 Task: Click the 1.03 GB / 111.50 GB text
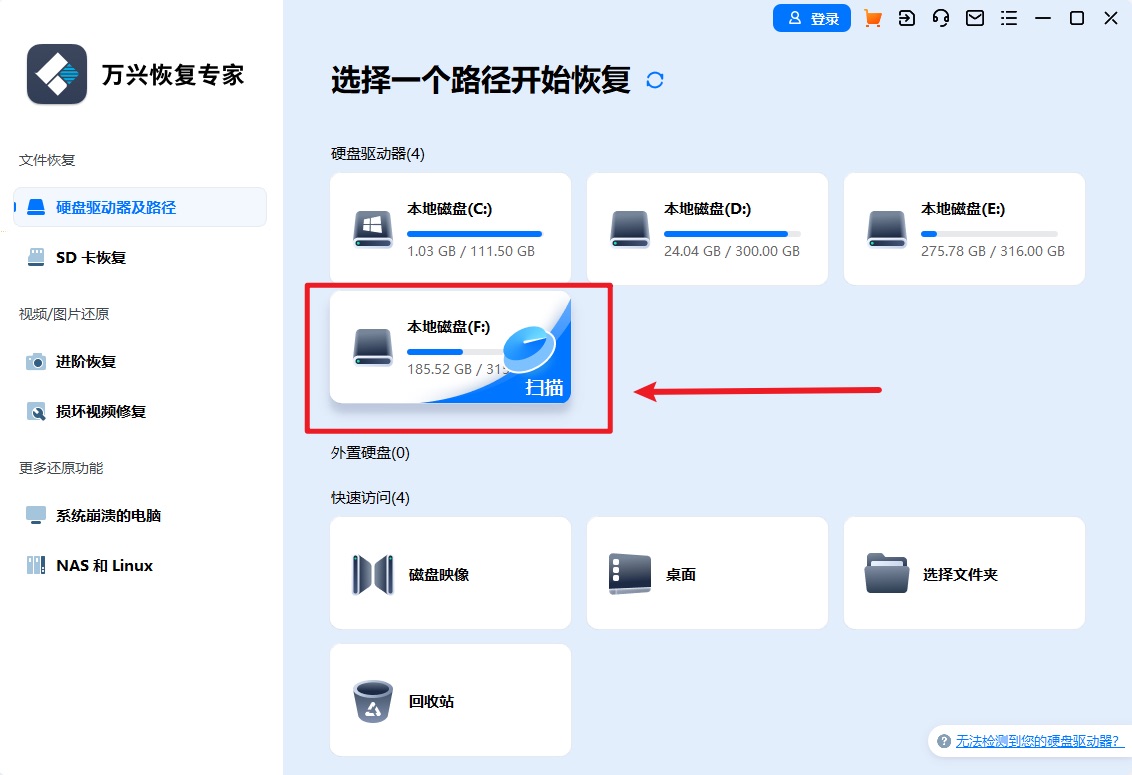tap(471, 251)
